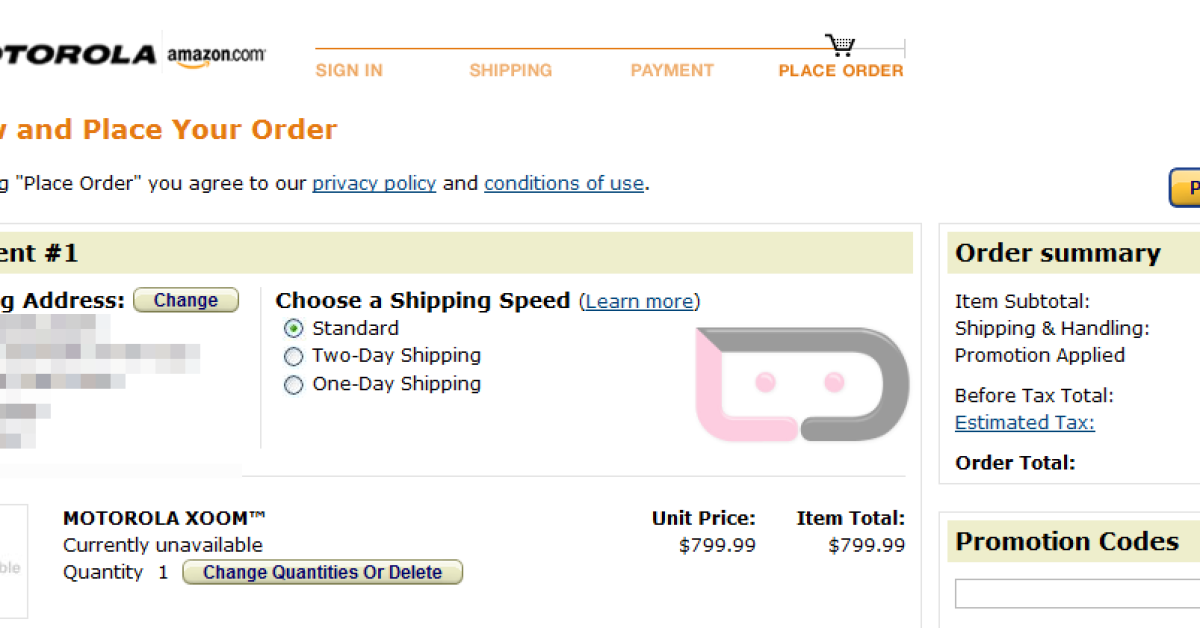Viewport: 1200px width, 628px height.
Task: Go to the SHIPPING step
Action: [x=510, y=71]
